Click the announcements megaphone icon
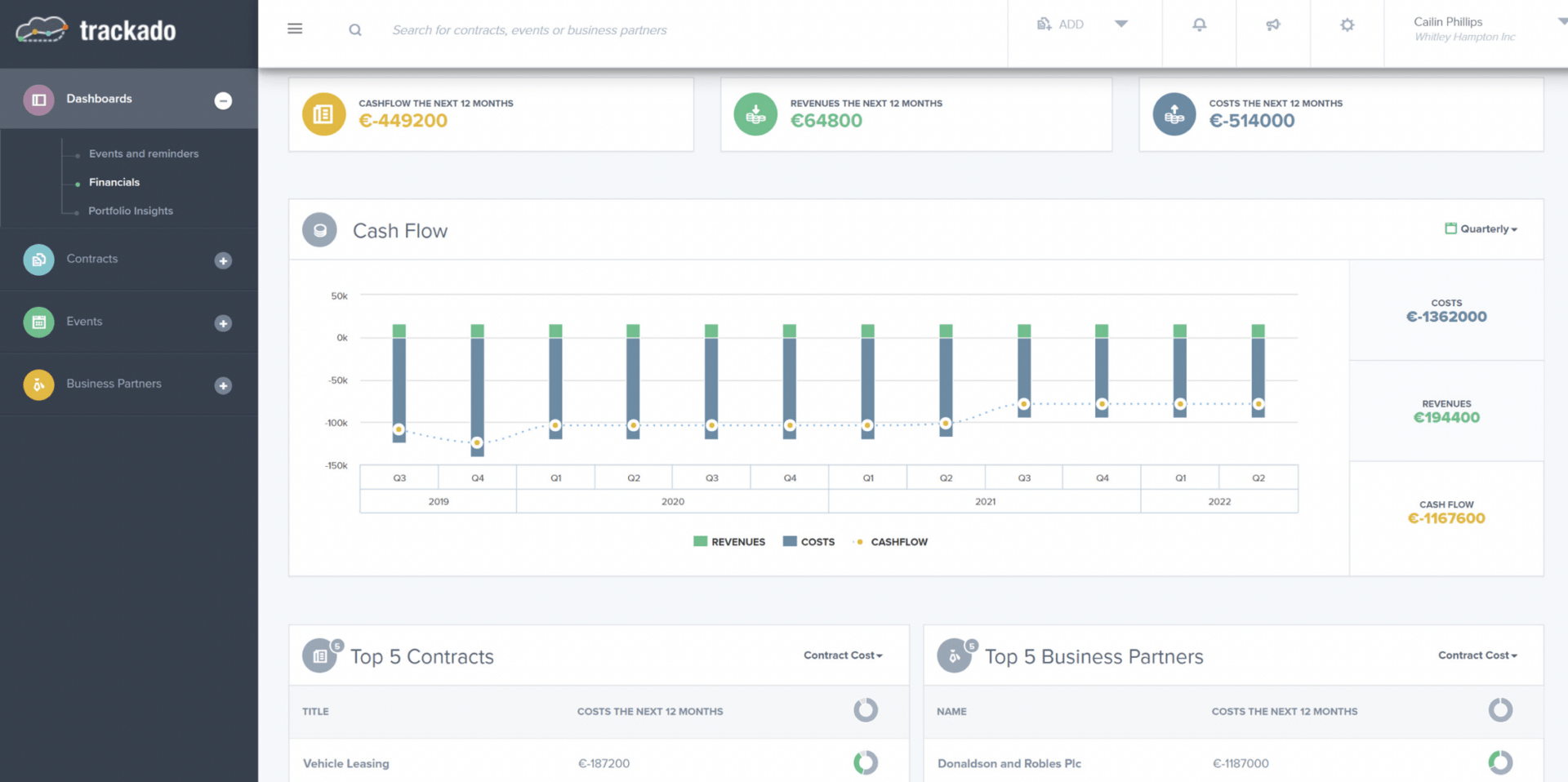This screenshot has height=782, width=1568. pos(1272,24)
